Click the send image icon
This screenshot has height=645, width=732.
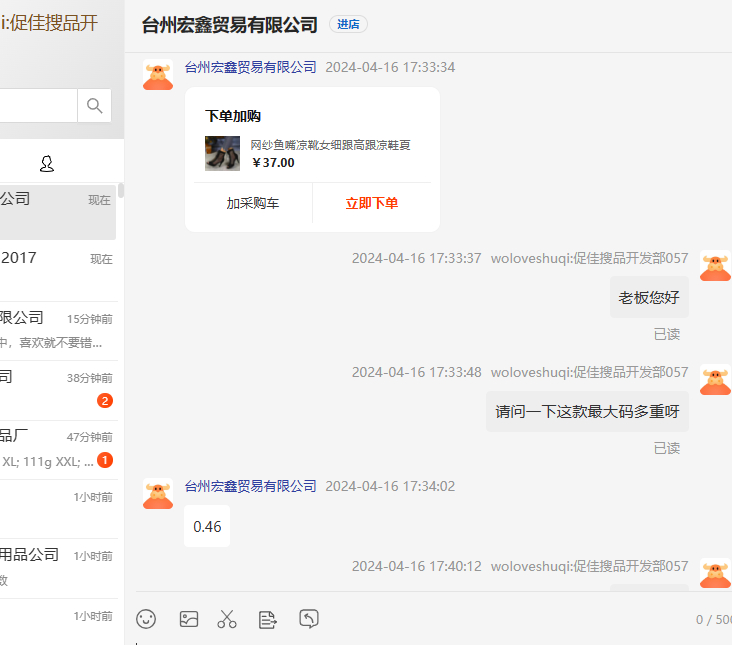coord(189,619)
